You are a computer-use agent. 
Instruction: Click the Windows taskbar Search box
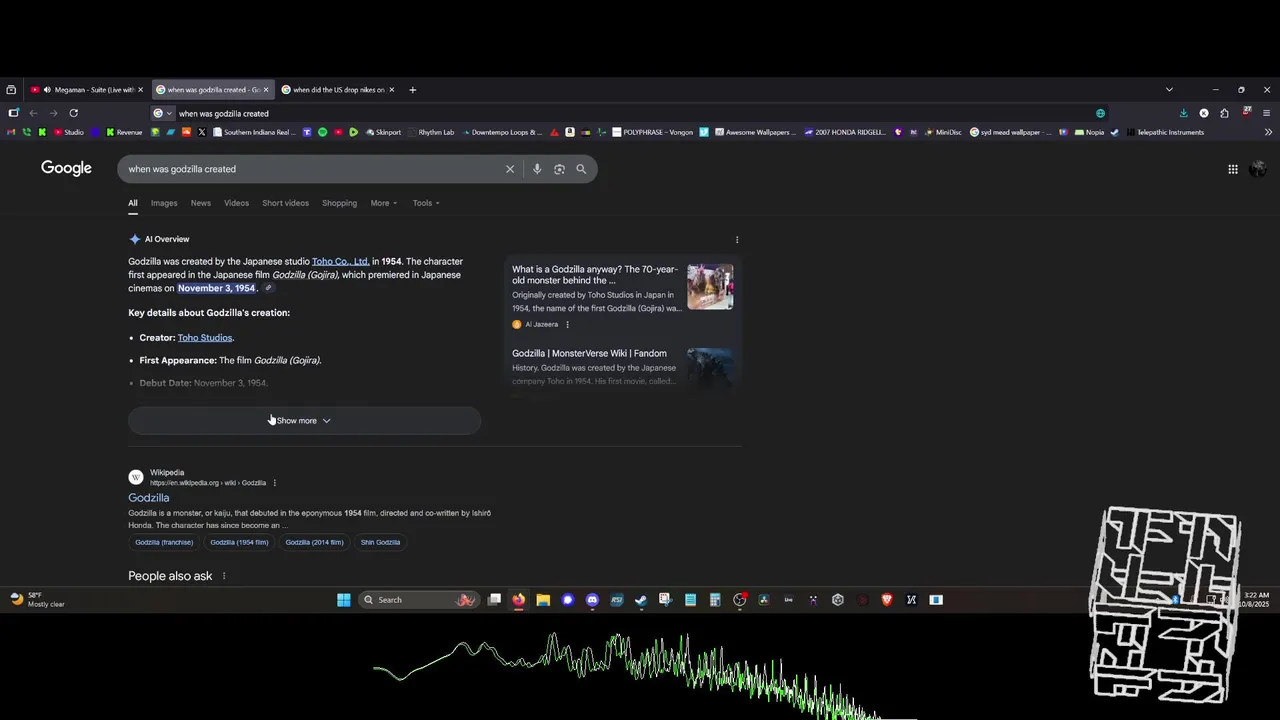(418, 600)
